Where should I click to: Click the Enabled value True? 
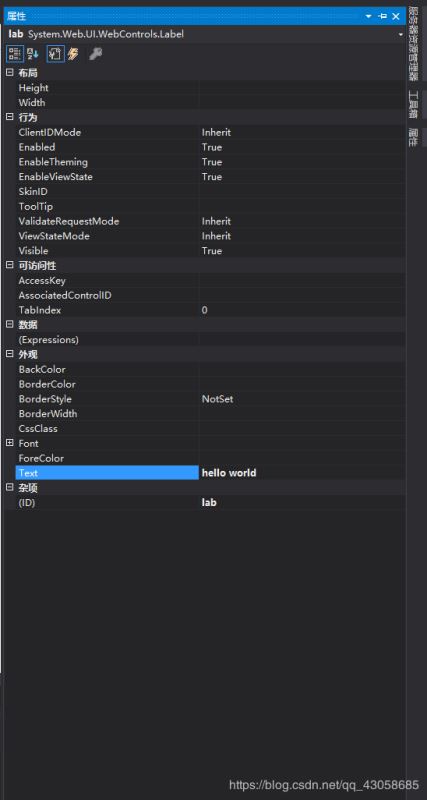pos(212,147)
